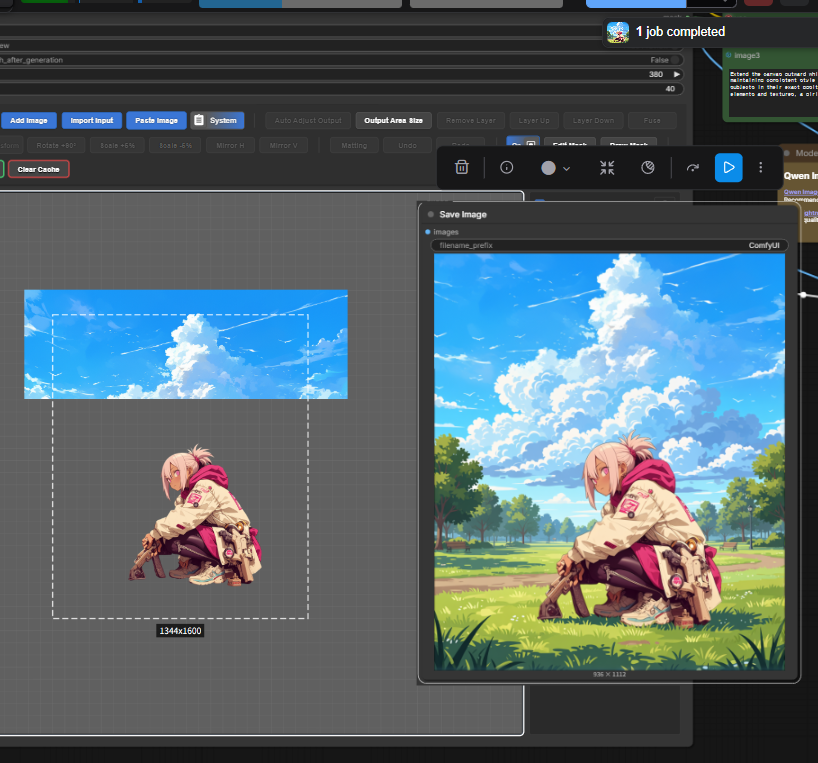Viewport: 818px width, 763px height.
Task: Toggle the Save Image node collapse dot
Action: coord(431,214)
